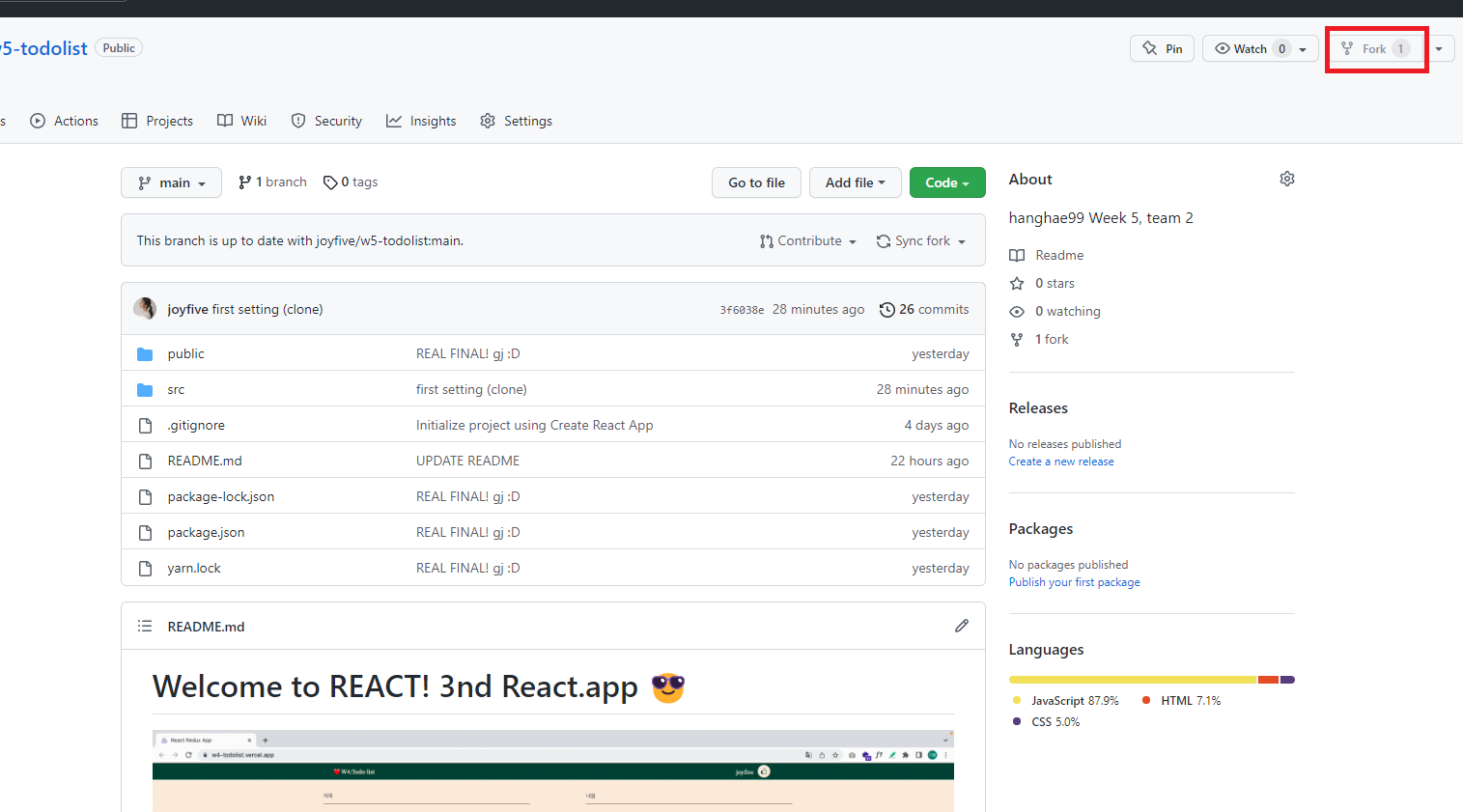
Task: Open the src folder
Action: [176, 389]
